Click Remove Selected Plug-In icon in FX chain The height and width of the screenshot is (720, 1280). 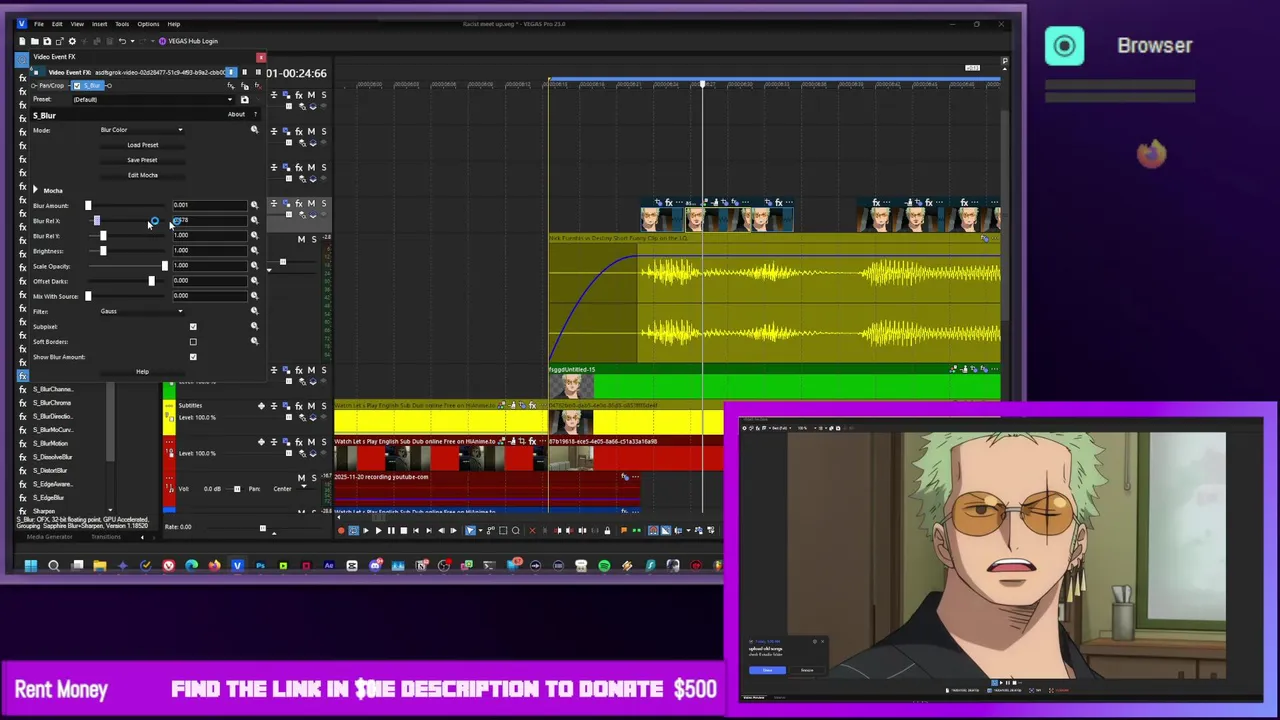pos(258,86)
